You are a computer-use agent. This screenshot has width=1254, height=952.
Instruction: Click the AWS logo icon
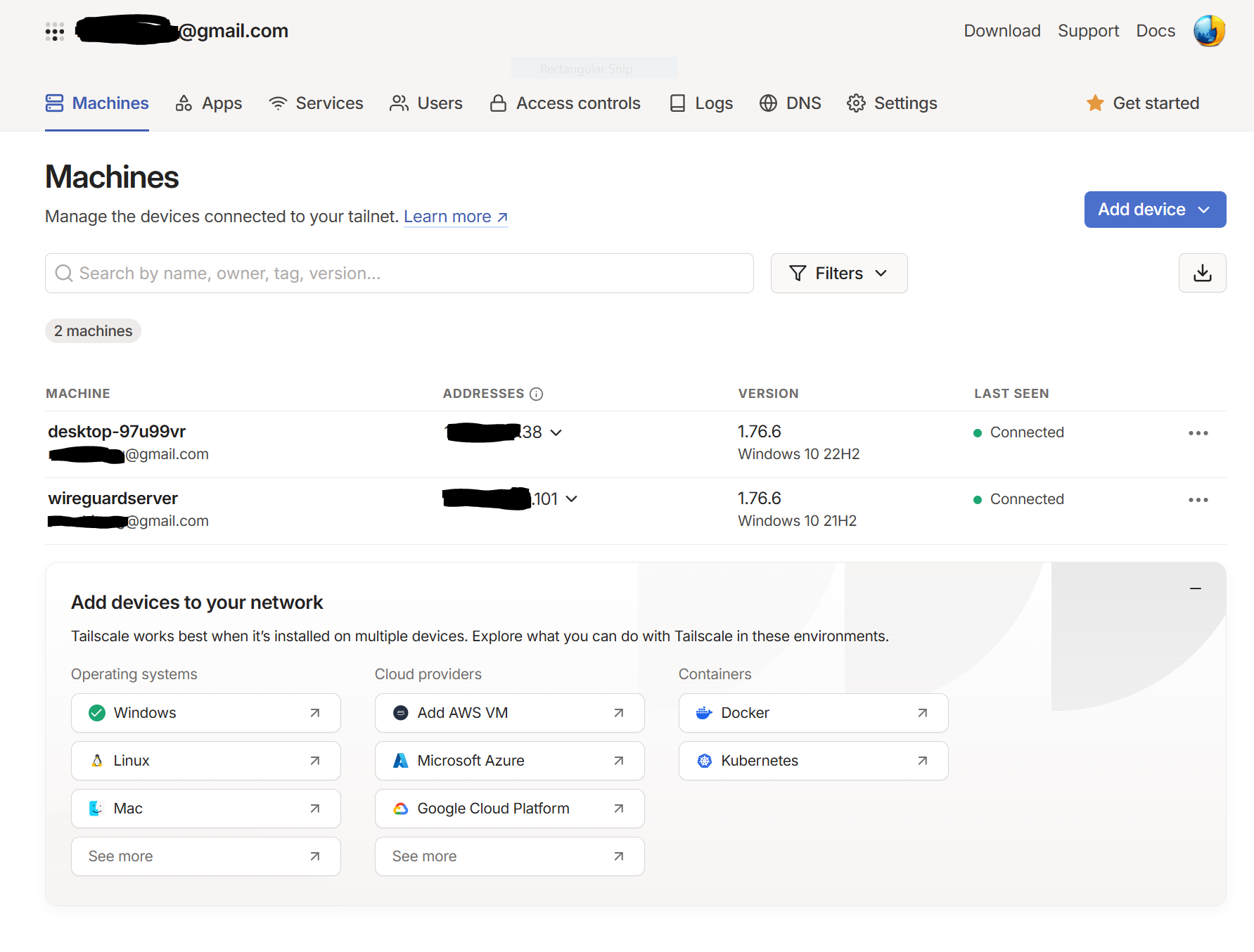400,713
